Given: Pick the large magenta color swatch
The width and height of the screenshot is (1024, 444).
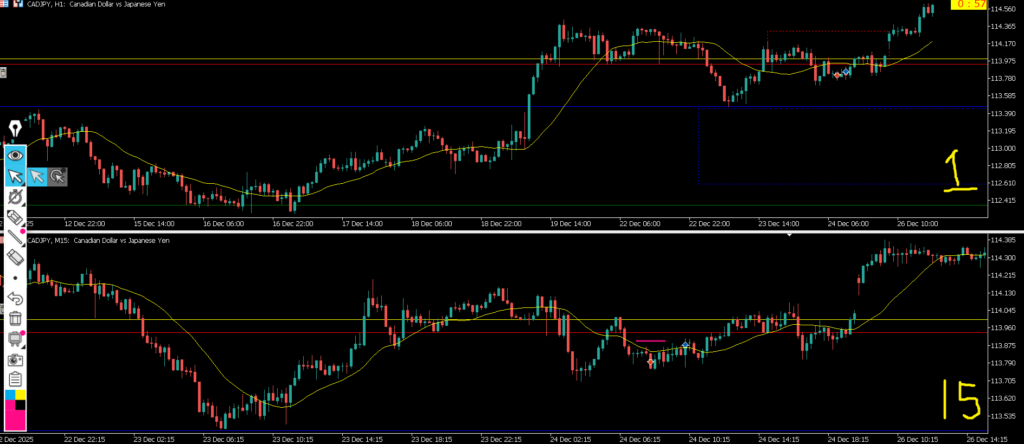Looking at the screenshot, I should pyautogui.click(x=15, y=419).
